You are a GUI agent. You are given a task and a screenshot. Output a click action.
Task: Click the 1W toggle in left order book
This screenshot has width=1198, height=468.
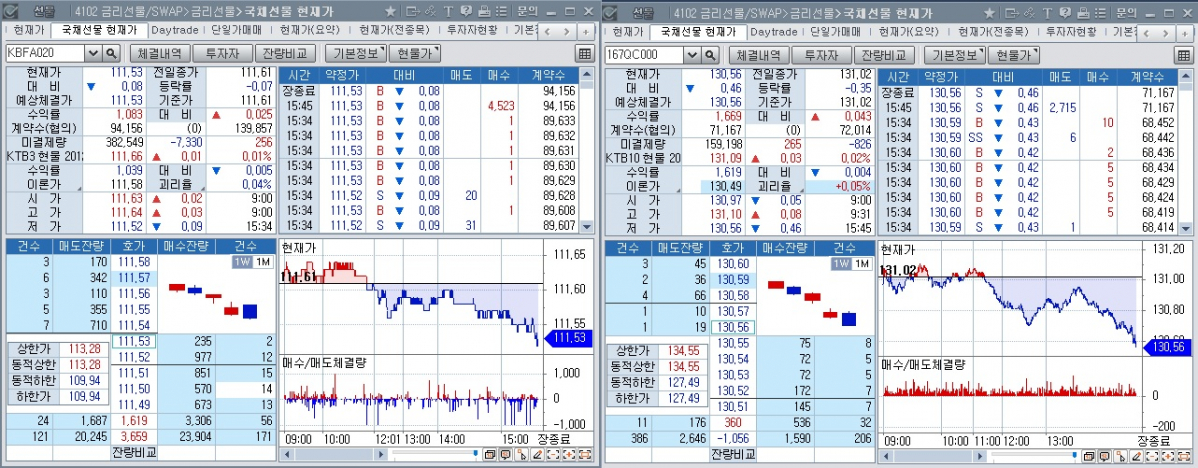click(242, 262)
